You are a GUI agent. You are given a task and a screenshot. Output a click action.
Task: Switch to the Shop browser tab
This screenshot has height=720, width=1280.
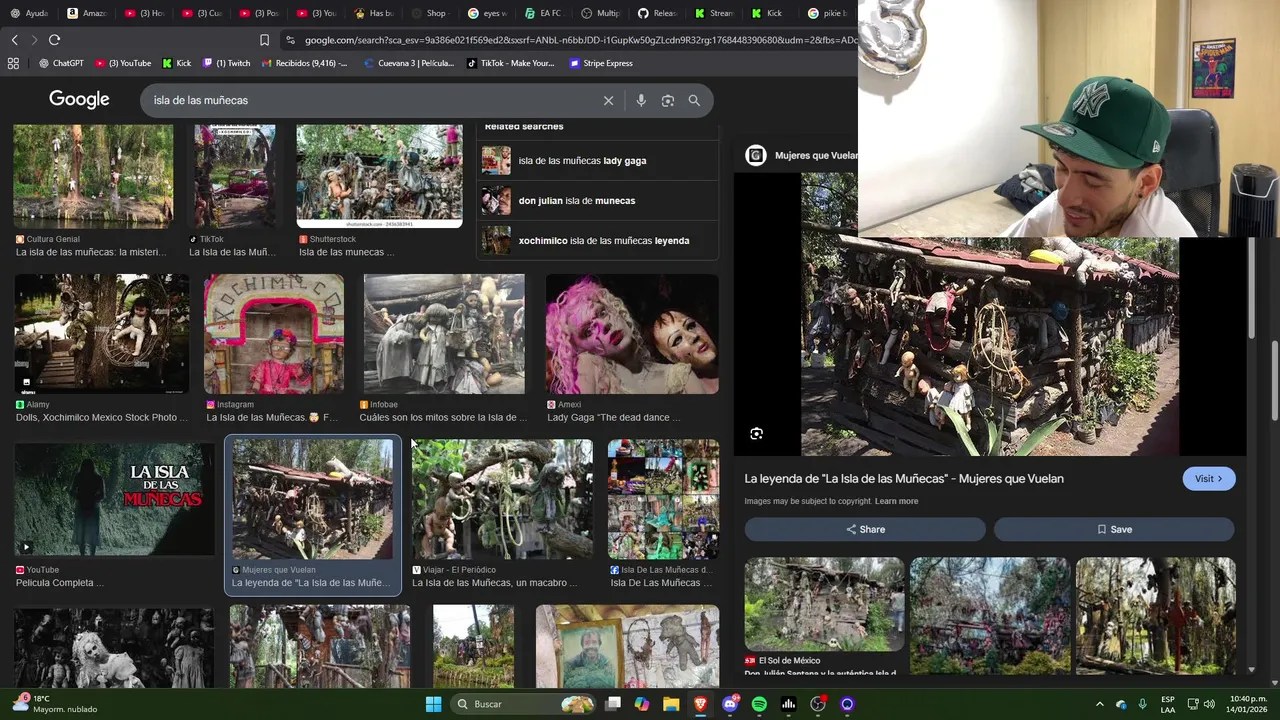click(430, 13)
